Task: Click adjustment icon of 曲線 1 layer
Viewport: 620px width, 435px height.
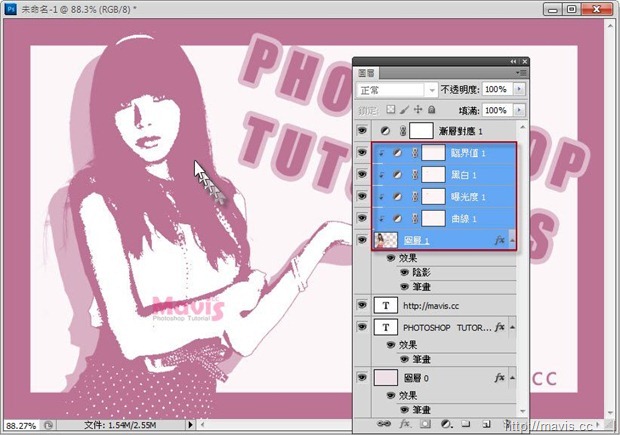Action: point(397,219)
